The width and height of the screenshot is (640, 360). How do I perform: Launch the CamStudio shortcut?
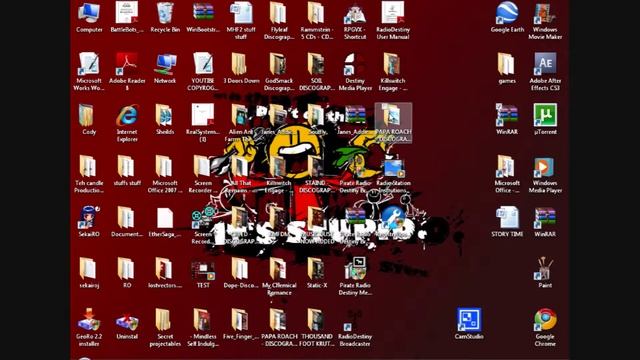point(469,320)
